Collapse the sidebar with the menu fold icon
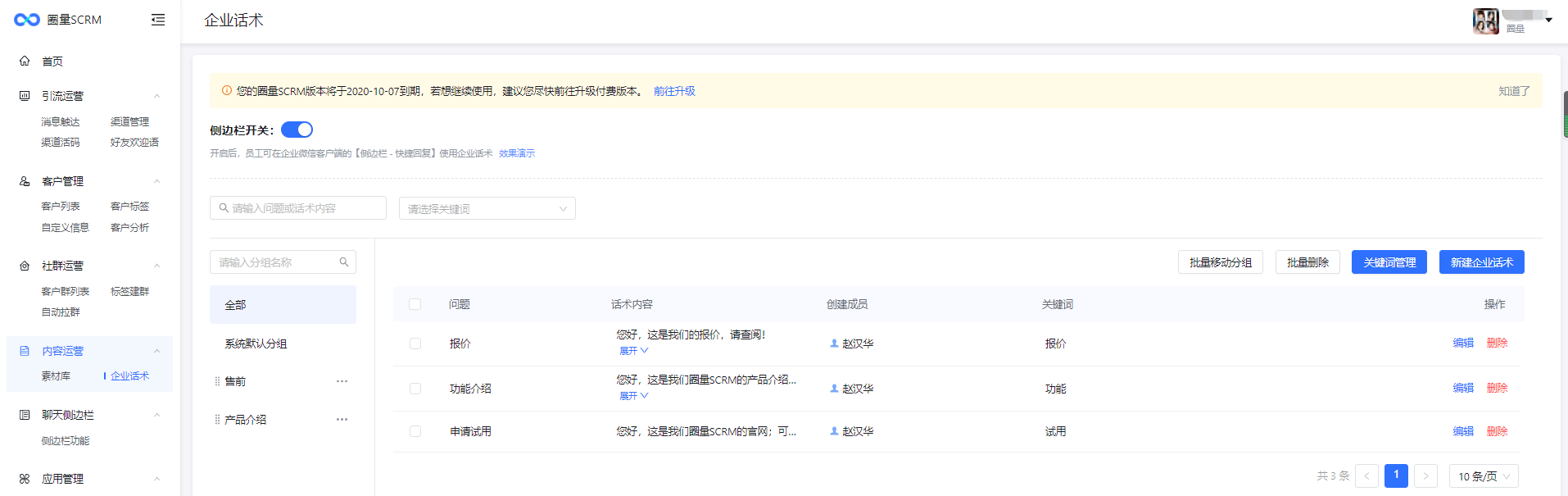The height and width of the screenshot is (496, 1568). [158, 20]
